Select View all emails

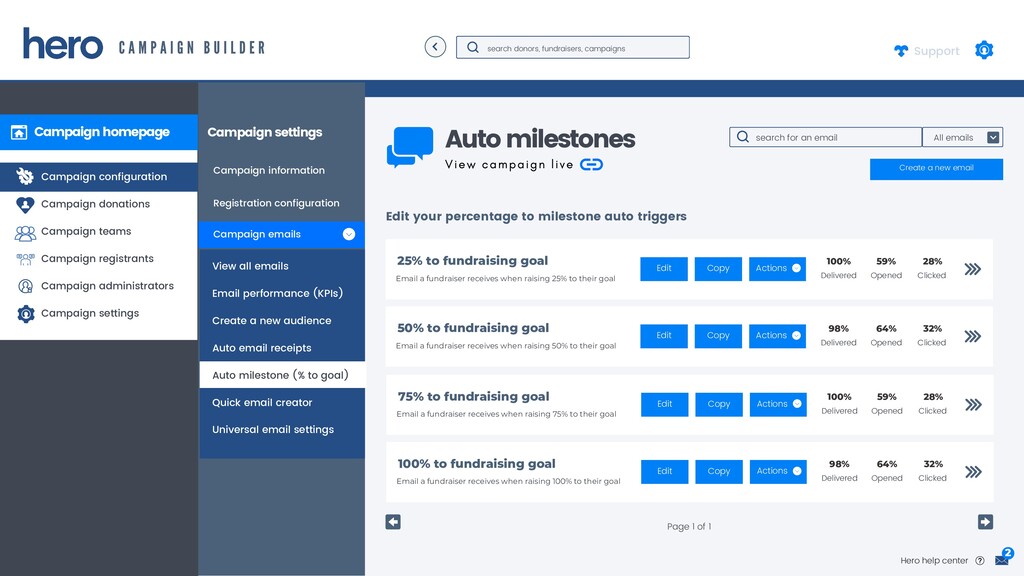(x=250, y=266)
